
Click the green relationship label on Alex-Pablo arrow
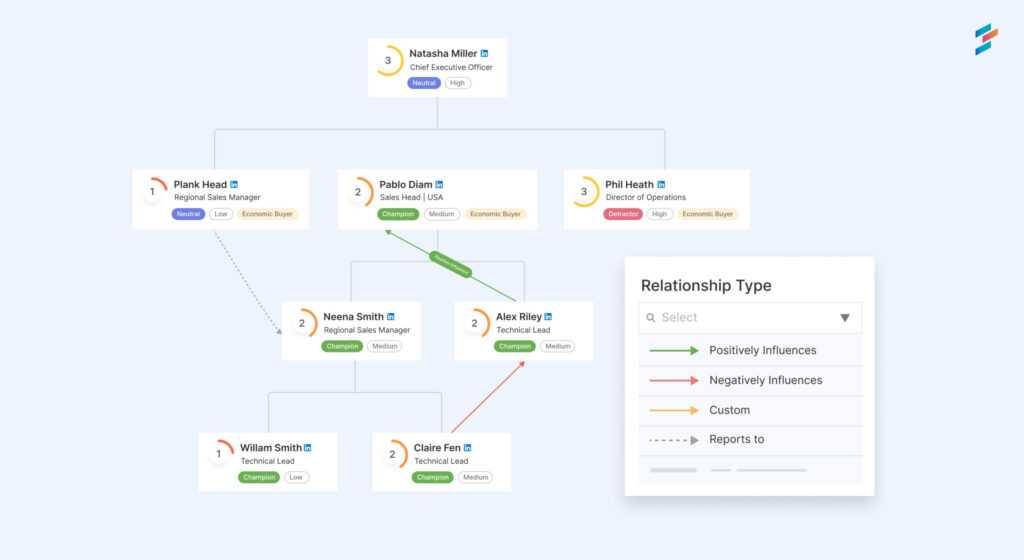450,264
